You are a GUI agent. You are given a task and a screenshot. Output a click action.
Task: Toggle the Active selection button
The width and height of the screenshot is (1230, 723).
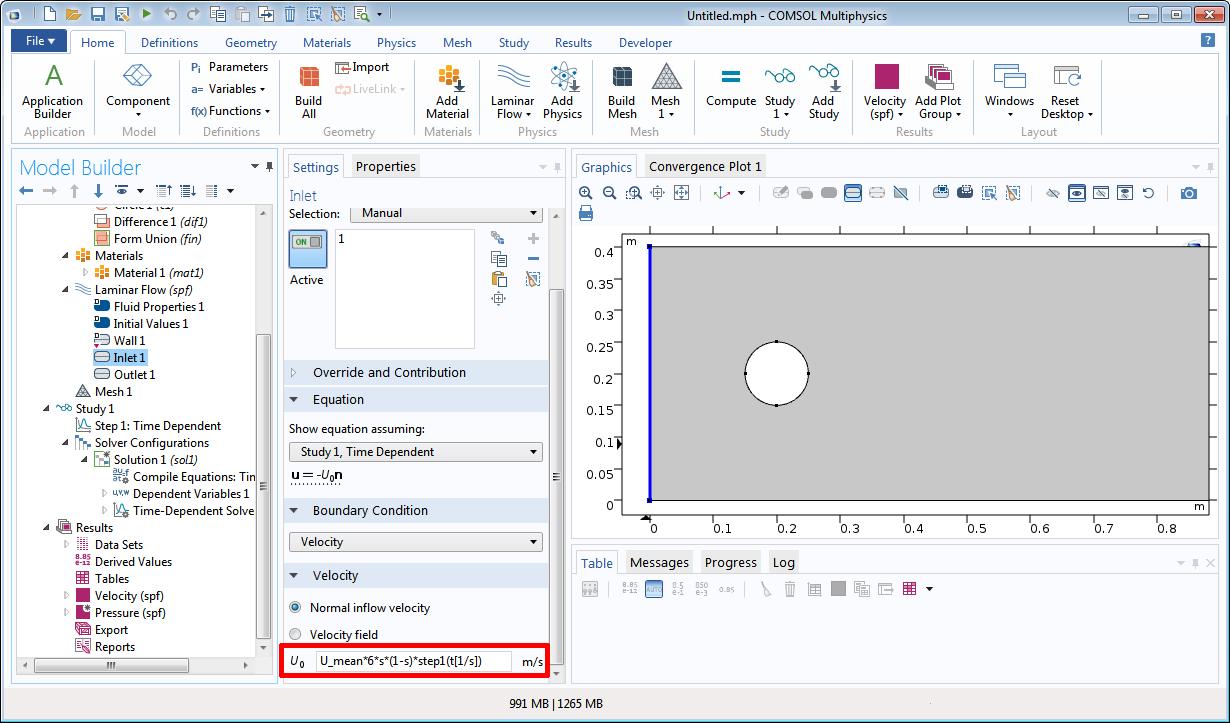307,249
